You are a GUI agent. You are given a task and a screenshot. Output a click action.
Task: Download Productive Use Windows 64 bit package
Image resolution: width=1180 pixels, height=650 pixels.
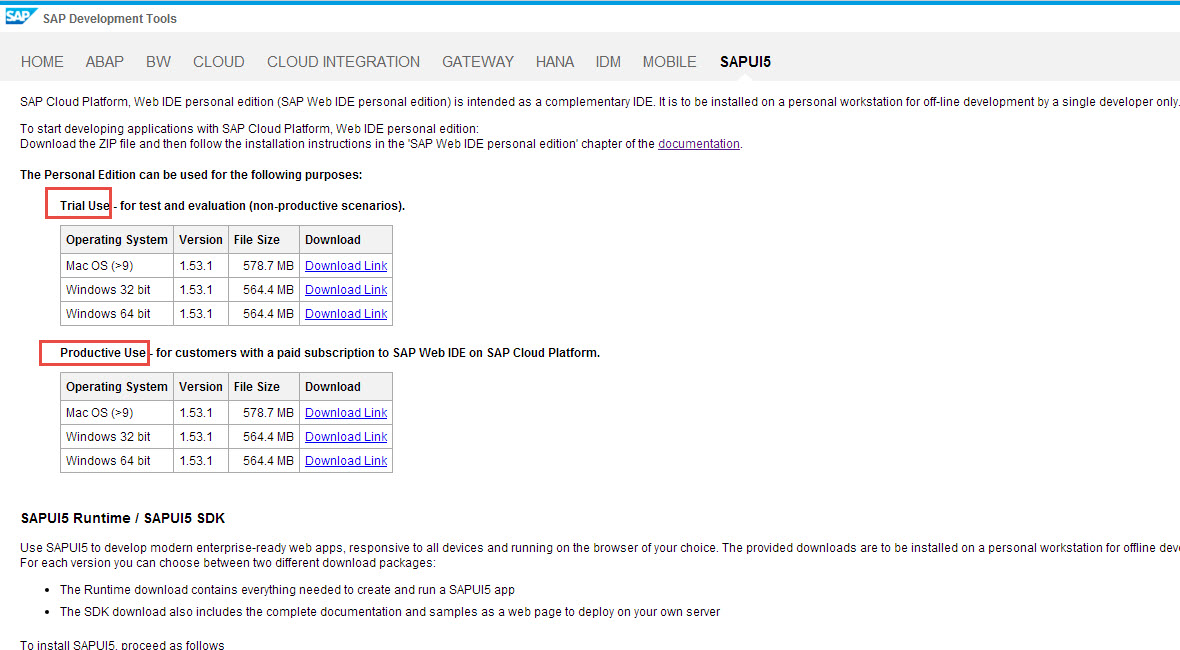346,461
